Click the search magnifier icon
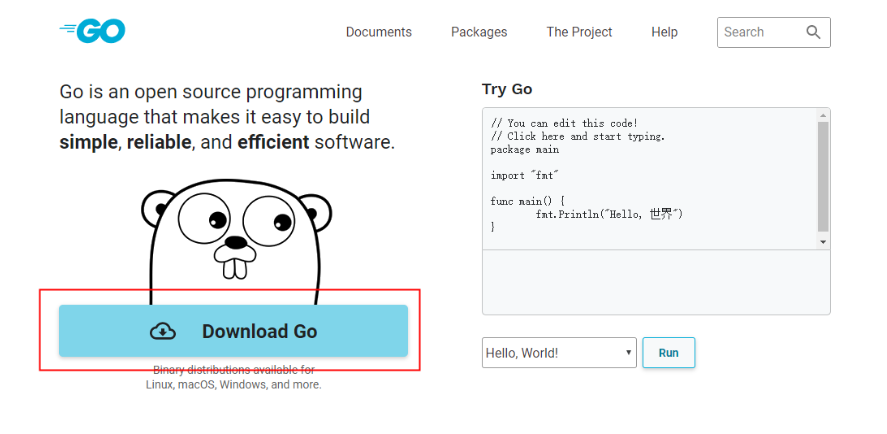The image size is (887, 434). coord(813,32)
